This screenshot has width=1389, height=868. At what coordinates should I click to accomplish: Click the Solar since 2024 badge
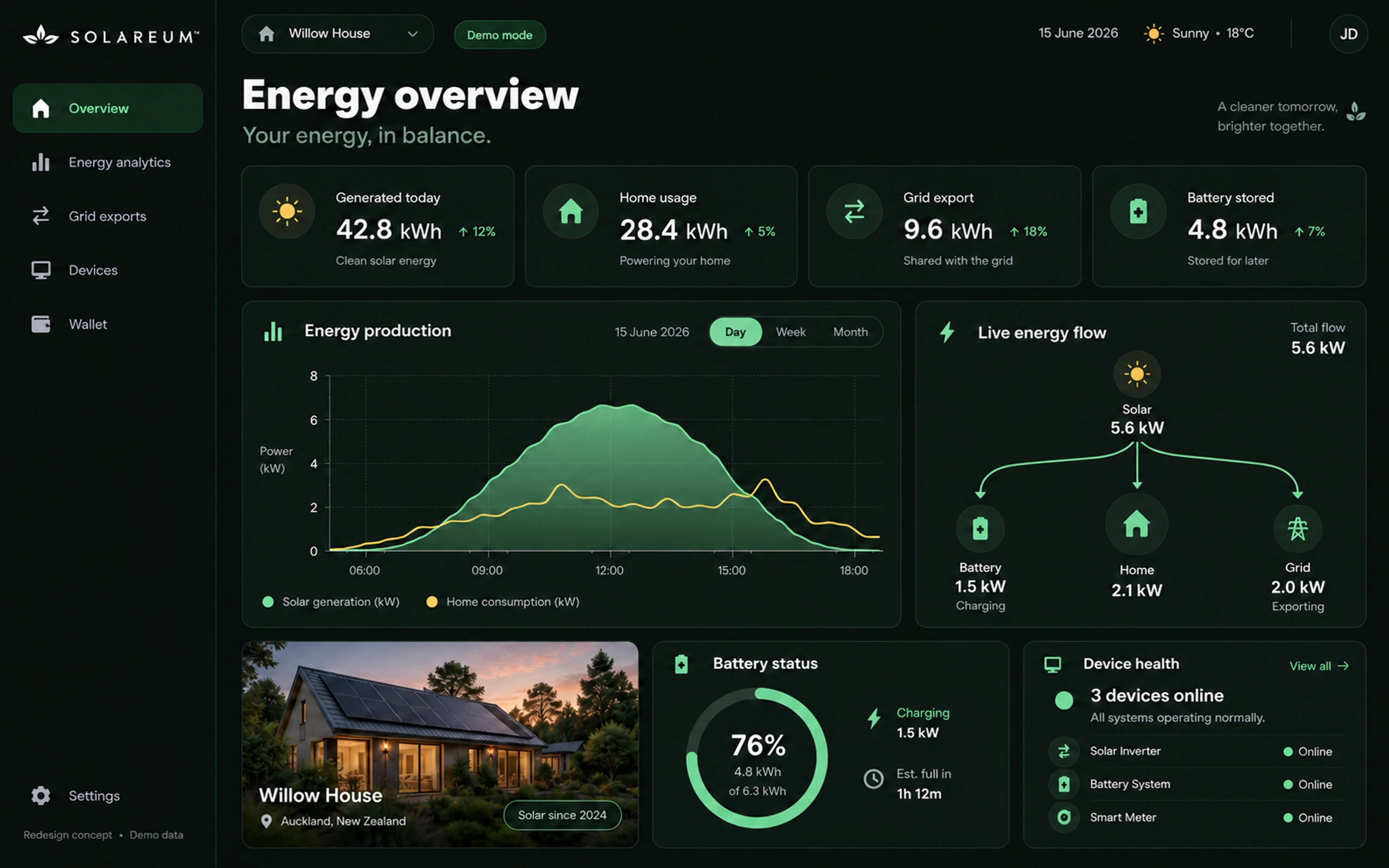pyautogui.click(x=562, y=815)
